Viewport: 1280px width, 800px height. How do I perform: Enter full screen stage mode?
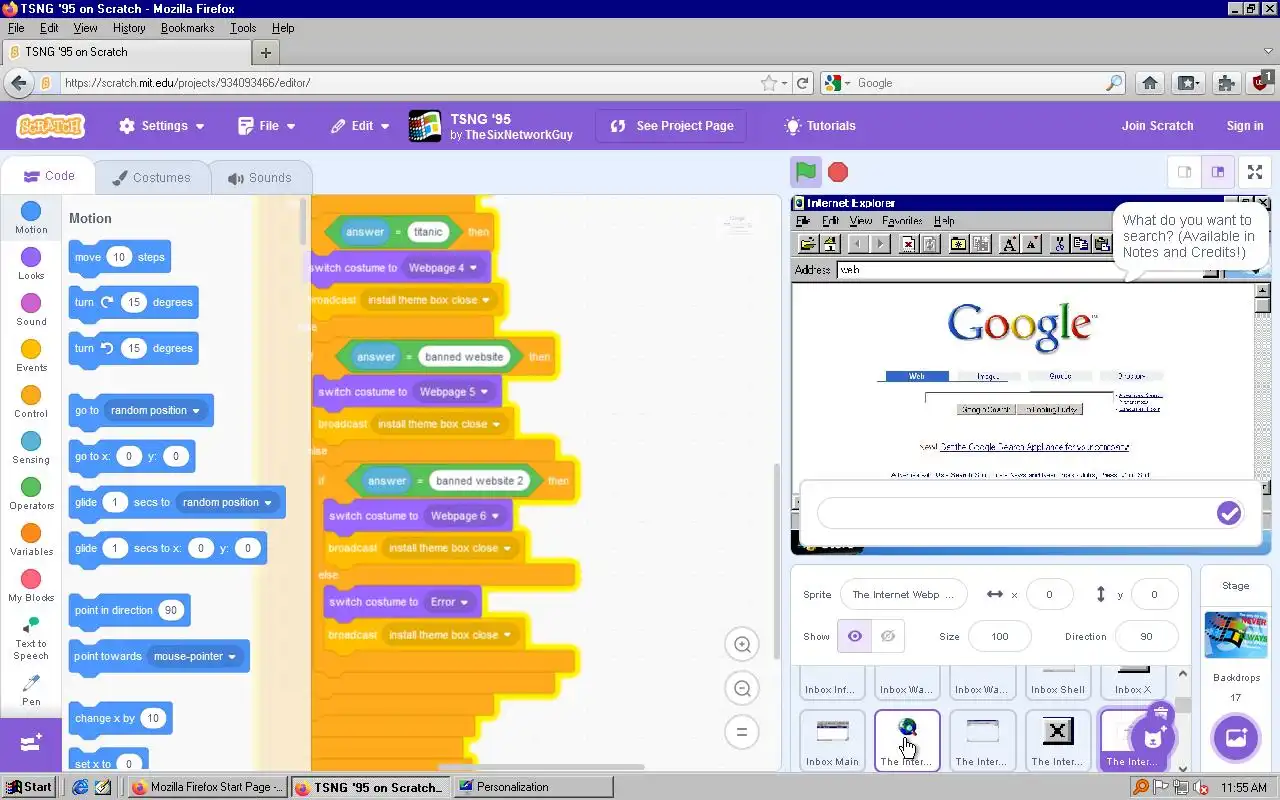pos(1255,172)
